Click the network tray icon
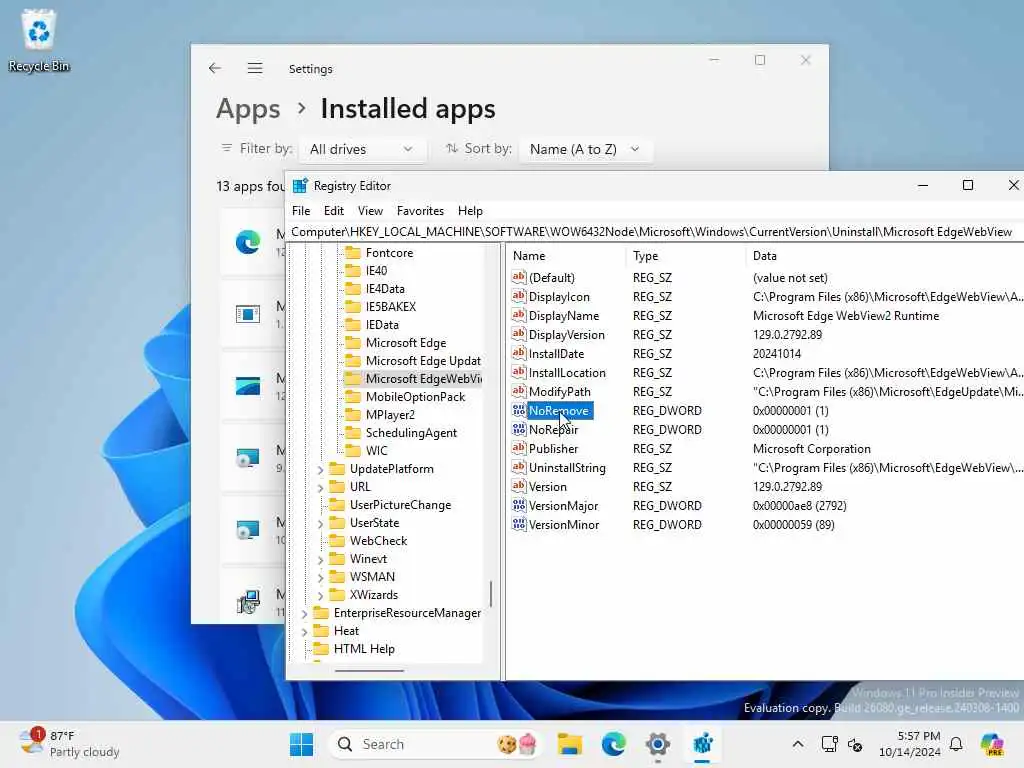This screenshot has height=768, width=1024. [829, 744]
